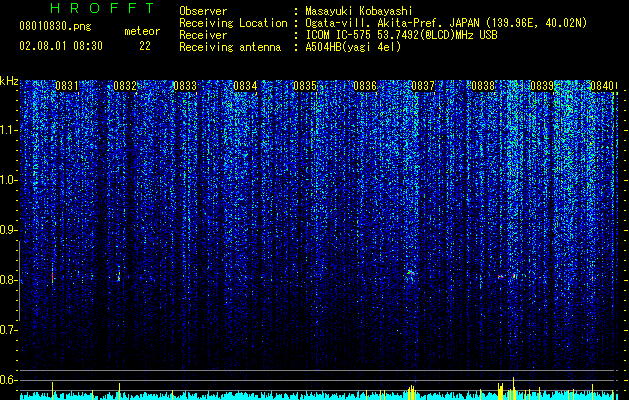
Task: Click the 0836 time marker
Action: (365, 86)
